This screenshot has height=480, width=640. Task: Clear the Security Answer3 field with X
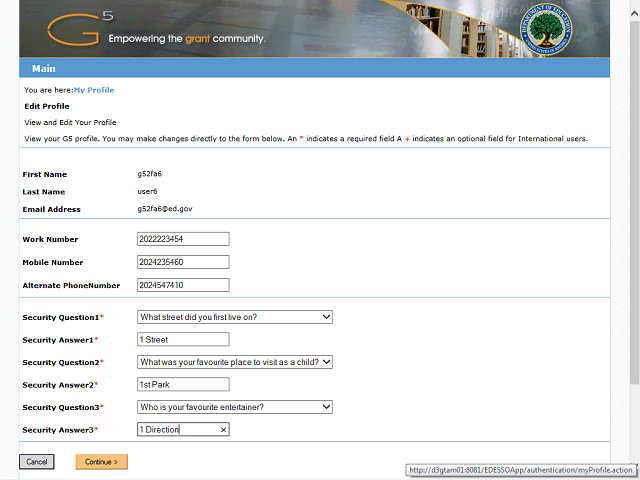(223, 429)
